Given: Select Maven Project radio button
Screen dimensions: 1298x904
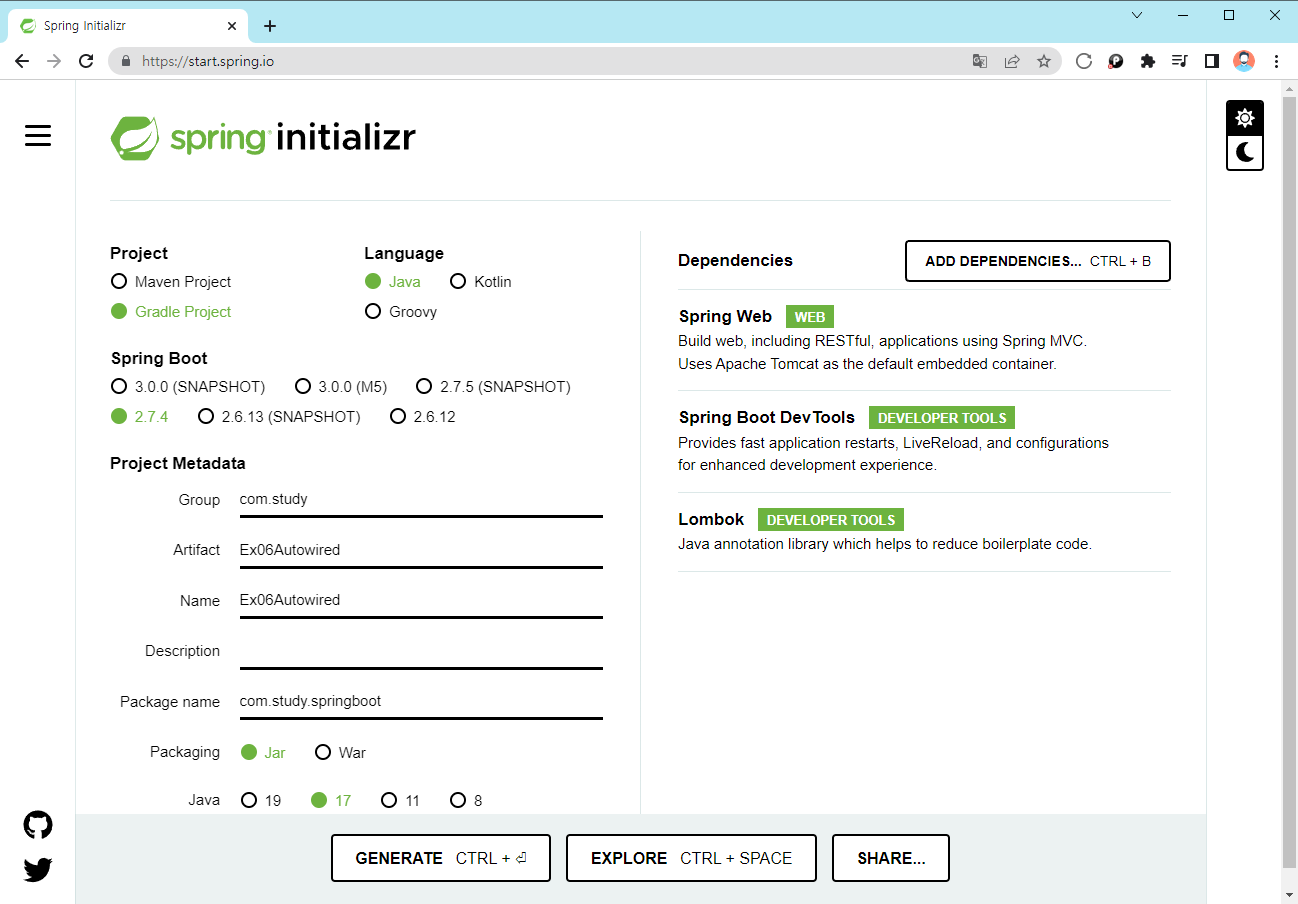Looking at the screenshot, I should [x=171, y=282].
